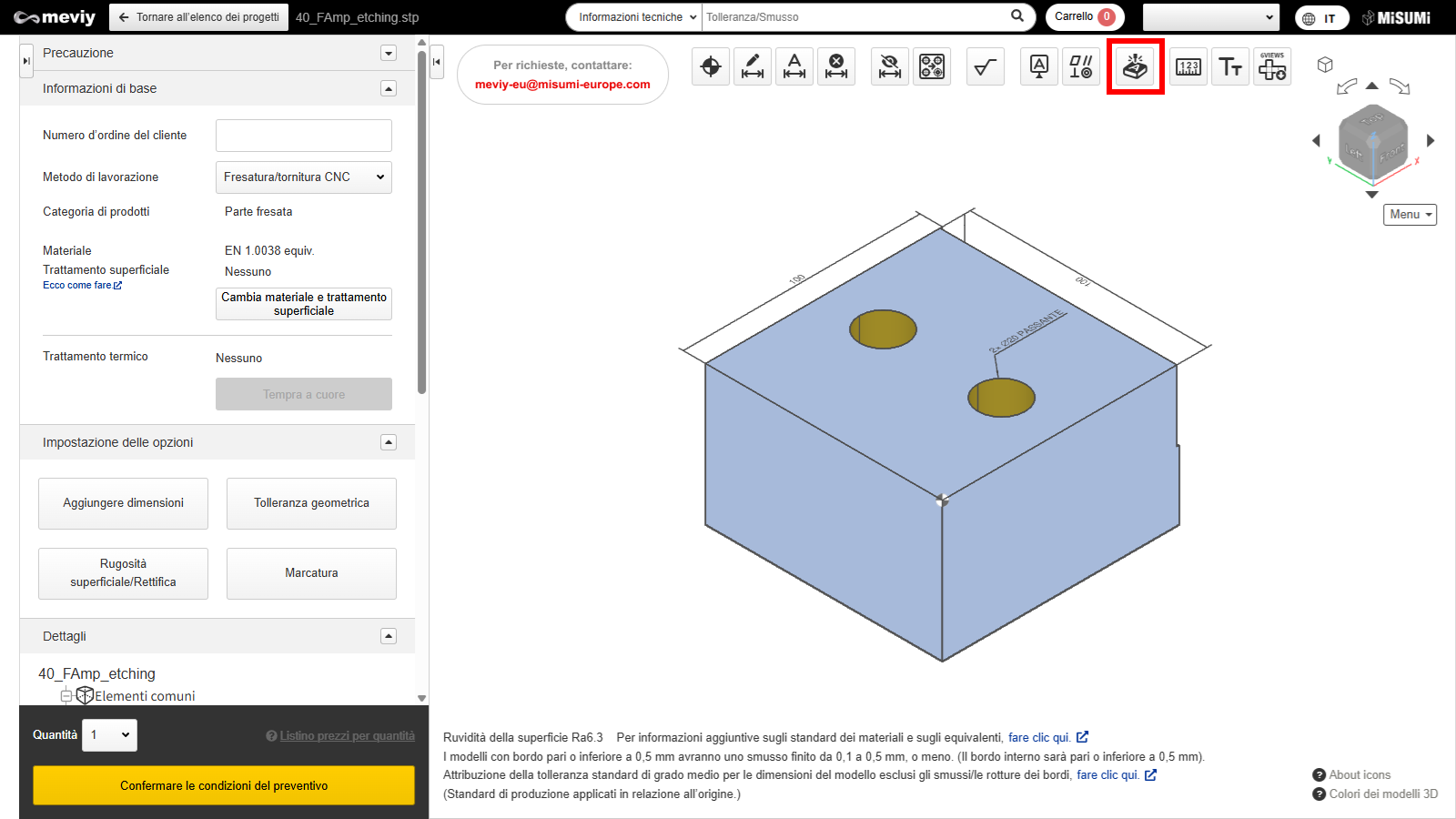The image size is (1456, 819).
Task: Click Confermare le condizioni del preventivo
Action: tap(224, 785)
